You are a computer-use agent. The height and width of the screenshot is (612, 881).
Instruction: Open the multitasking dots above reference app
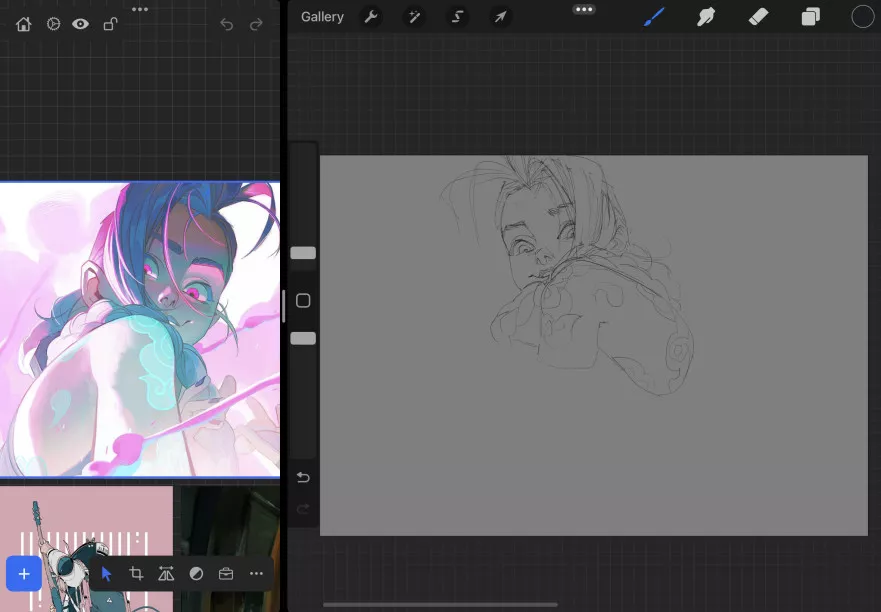tap(140, 9)
